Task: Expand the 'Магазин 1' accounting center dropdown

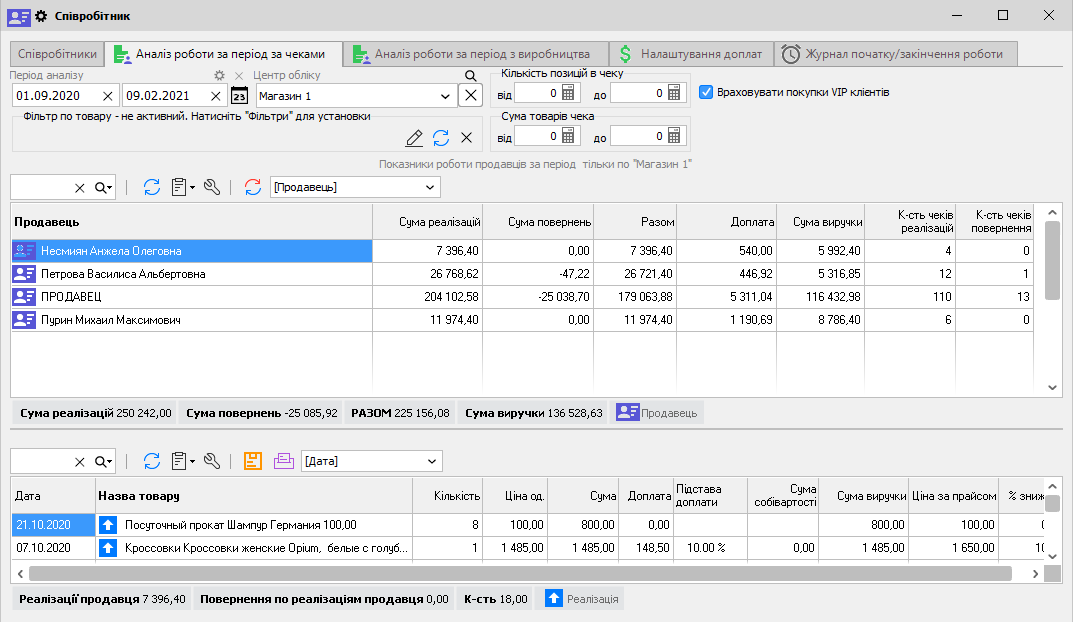Action: (x=445, y=96)
